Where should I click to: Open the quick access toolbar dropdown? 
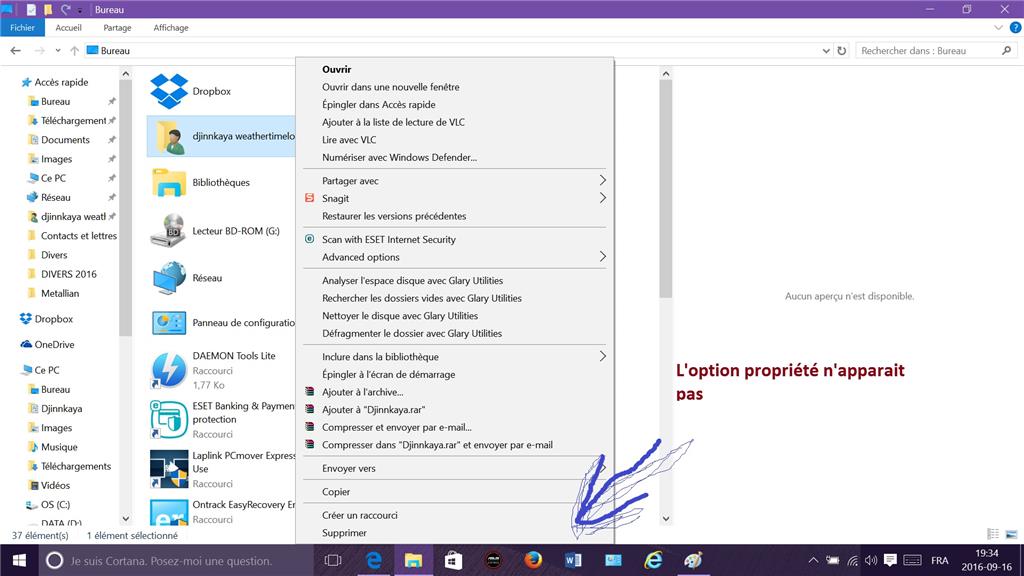[80, 10]
